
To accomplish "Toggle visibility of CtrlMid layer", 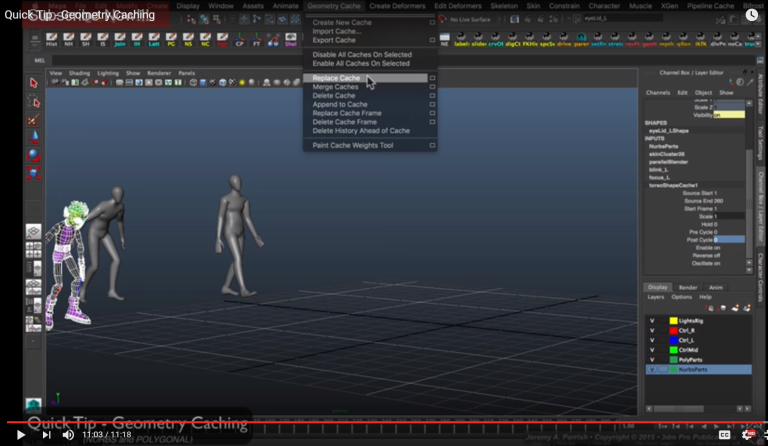I will pos(652,350).
